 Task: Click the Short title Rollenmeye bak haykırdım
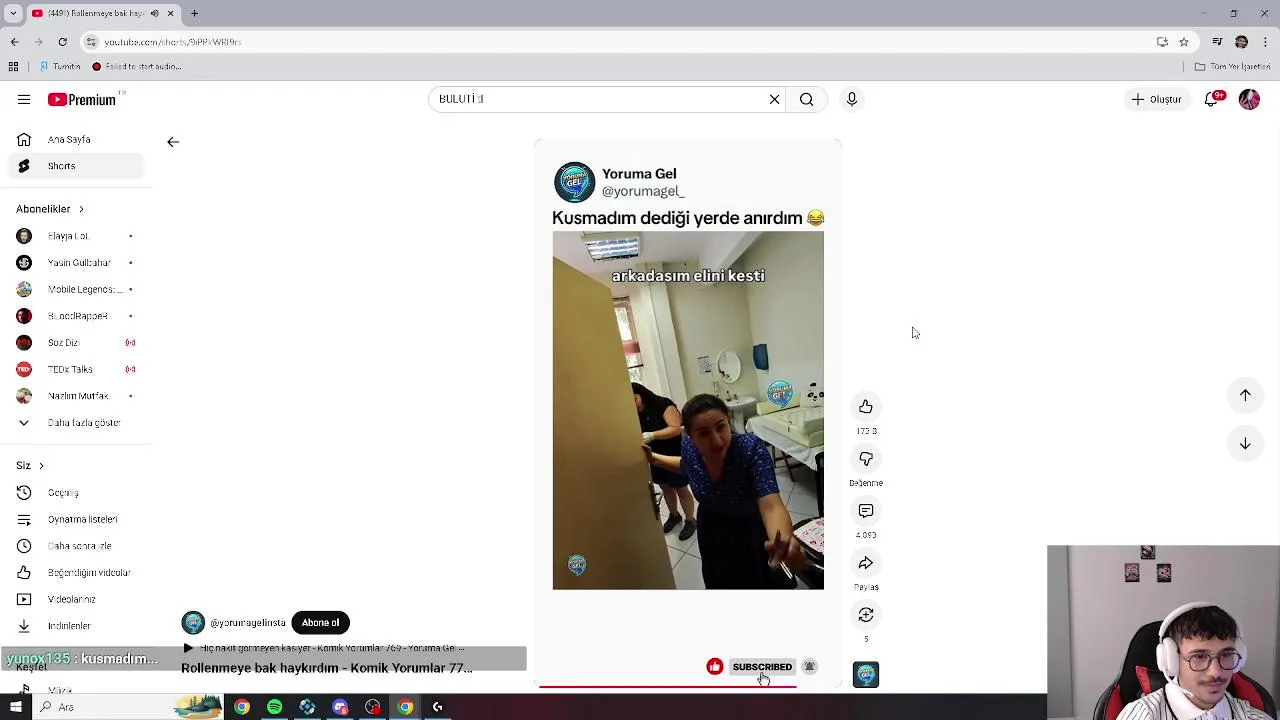(326, 668)
